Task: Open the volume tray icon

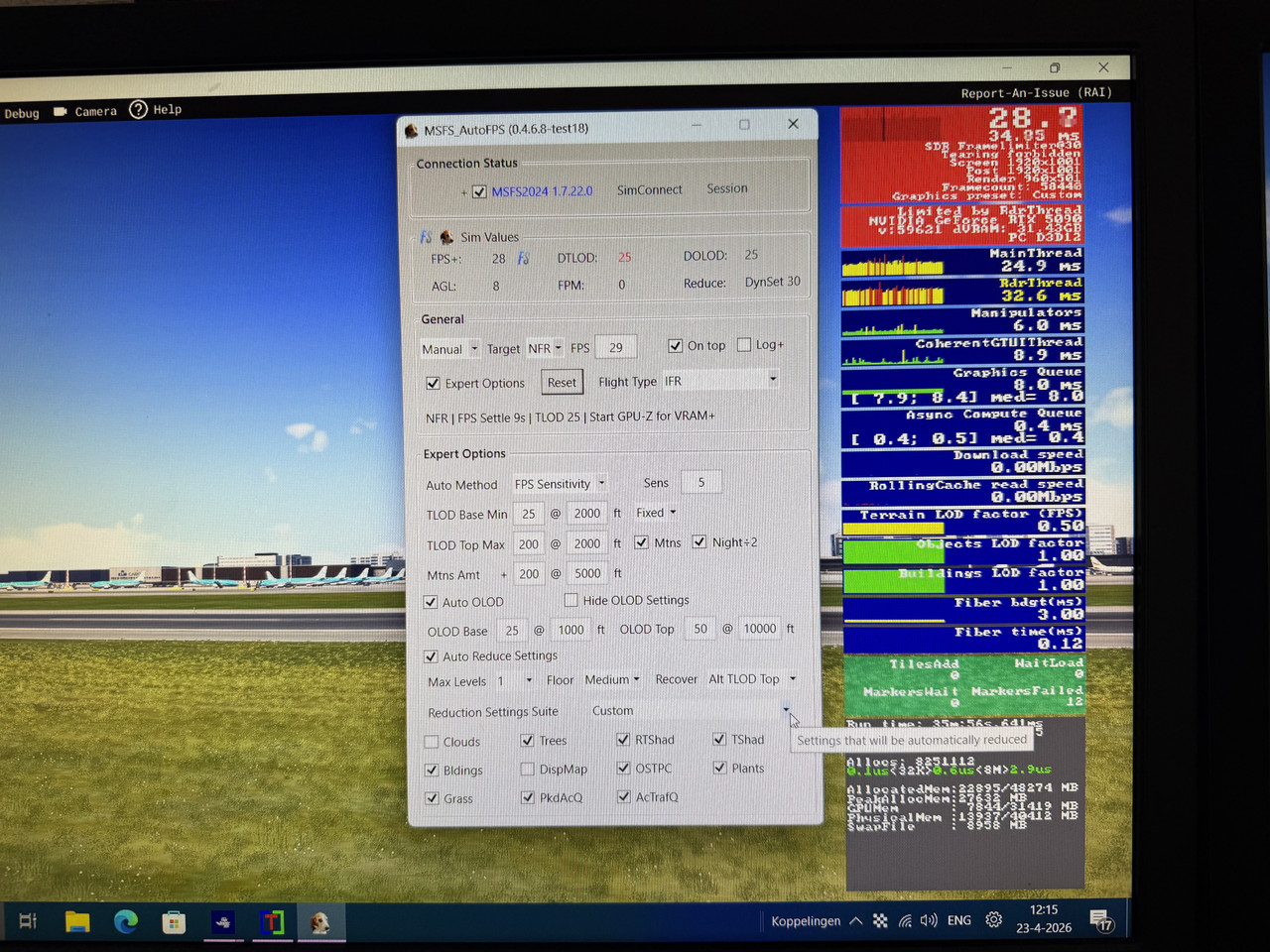Action: (929, 920)
